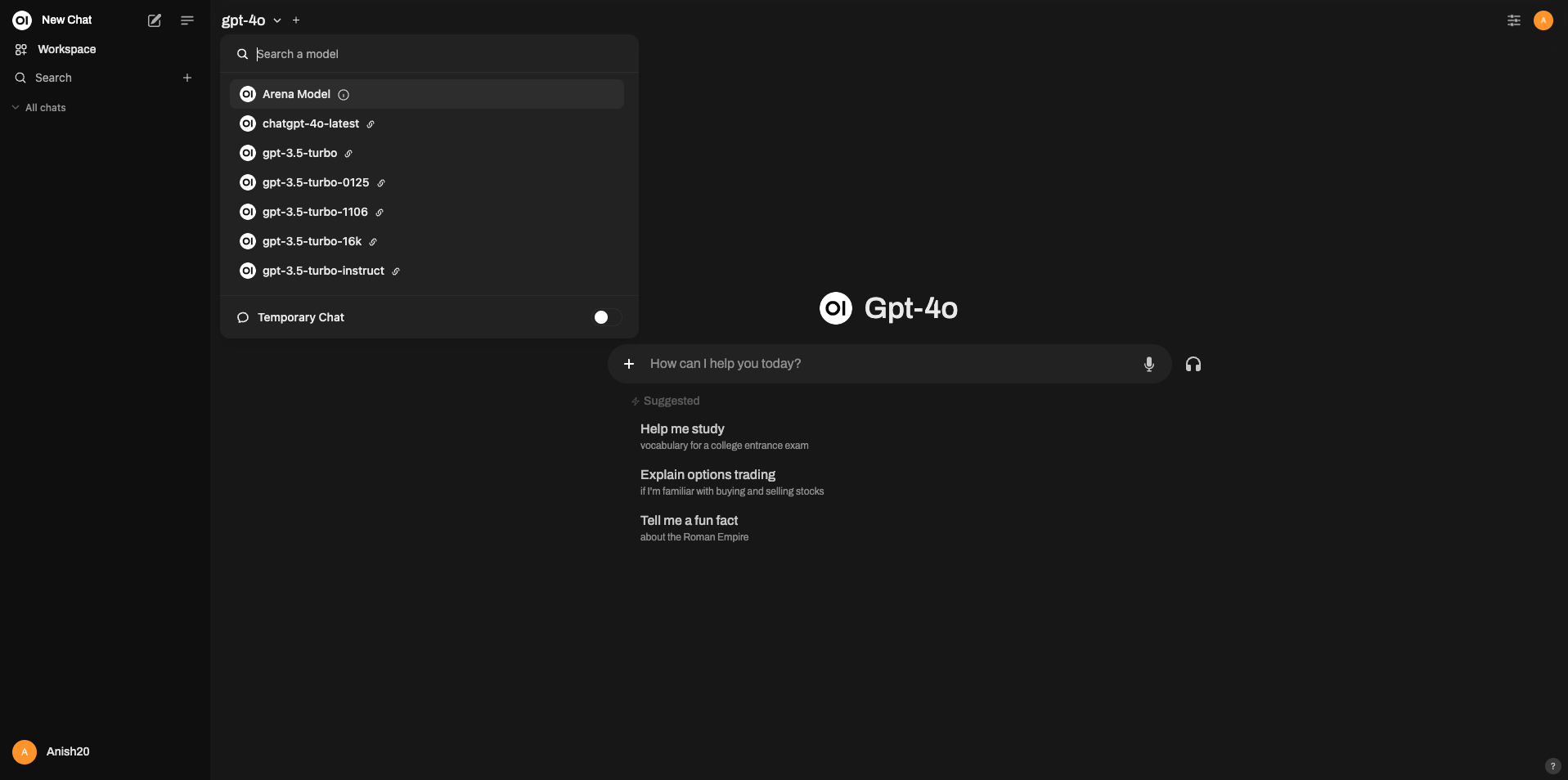
Task: Select the gpt-3.5-turbo-1106 model
Action: pos(315,212)
